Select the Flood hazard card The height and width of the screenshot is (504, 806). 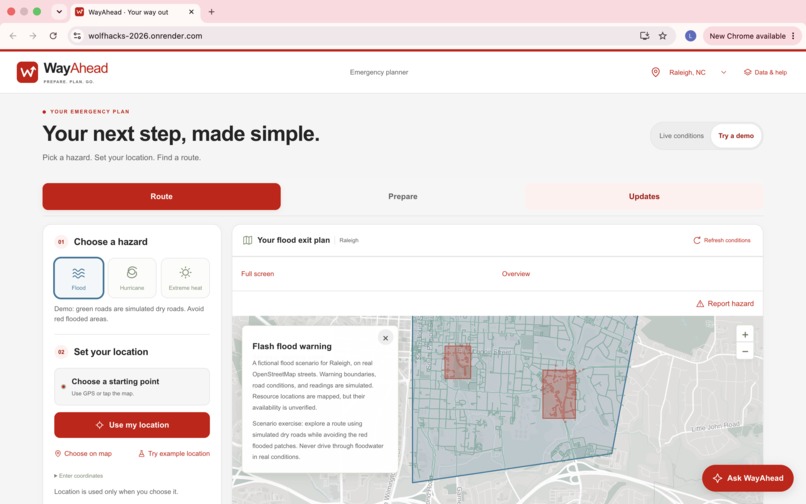tap(79, 278)
